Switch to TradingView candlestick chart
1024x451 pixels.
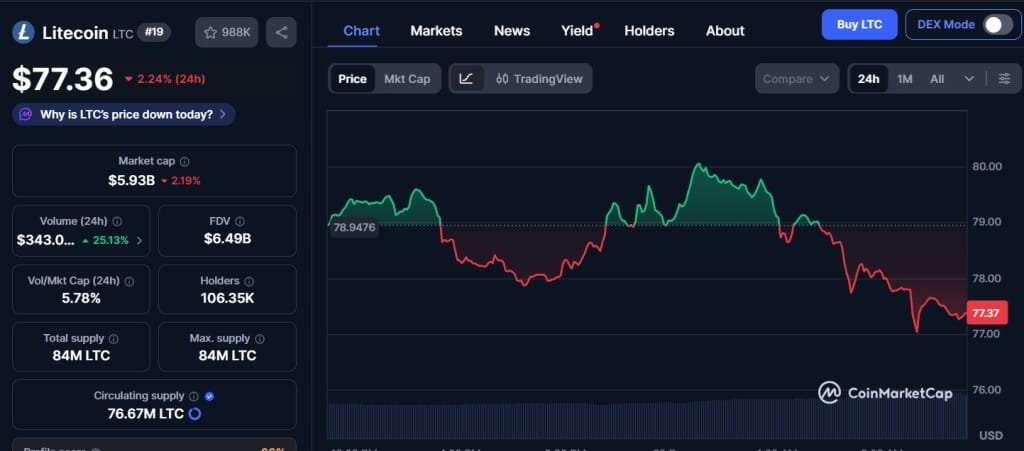[x=539, y=79]
